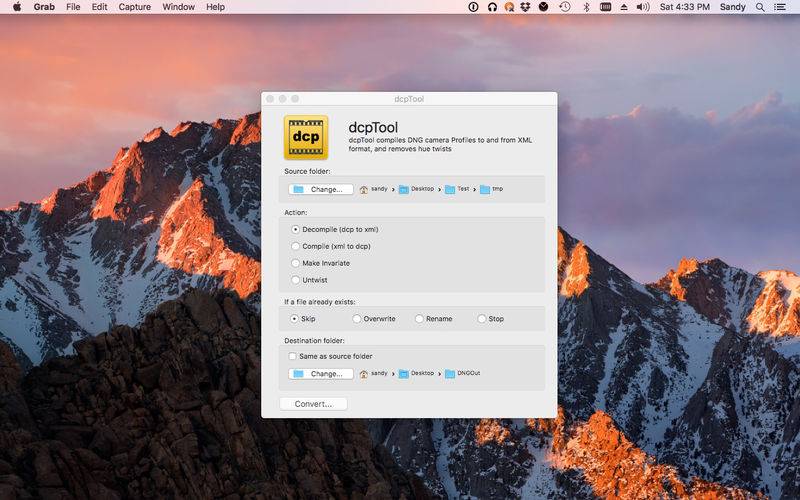The width and height of the screenshot is (800, 500).
Task: Click the orange circular menu bar icon
Action: coord(509,7)
